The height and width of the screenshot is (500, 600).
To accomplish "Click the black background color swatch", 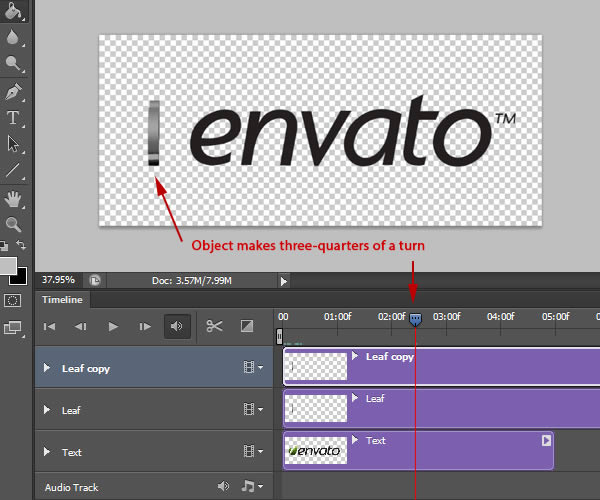I will click(21, 279).
